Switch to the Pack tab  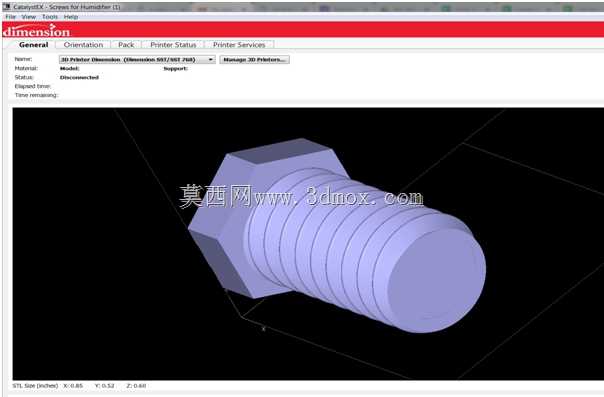point(126,45)
